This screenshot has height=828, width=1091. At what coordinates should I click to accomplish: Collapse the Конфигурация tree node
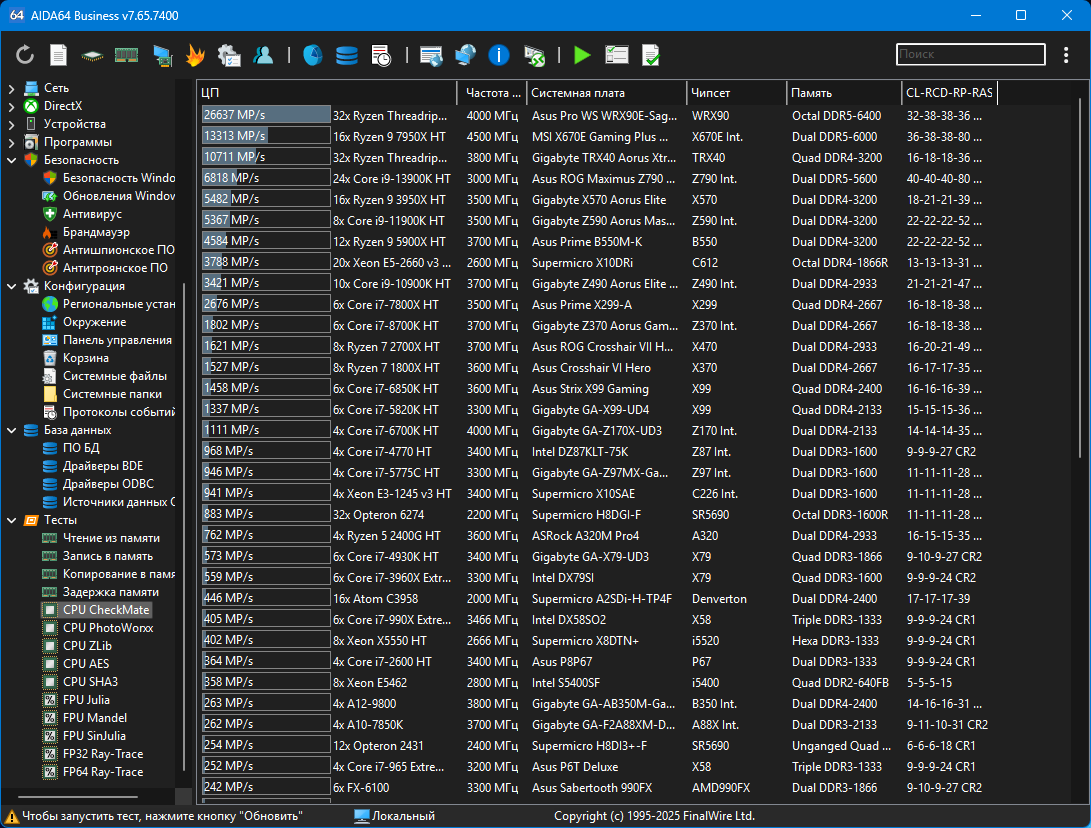click(x=11, y=286)
